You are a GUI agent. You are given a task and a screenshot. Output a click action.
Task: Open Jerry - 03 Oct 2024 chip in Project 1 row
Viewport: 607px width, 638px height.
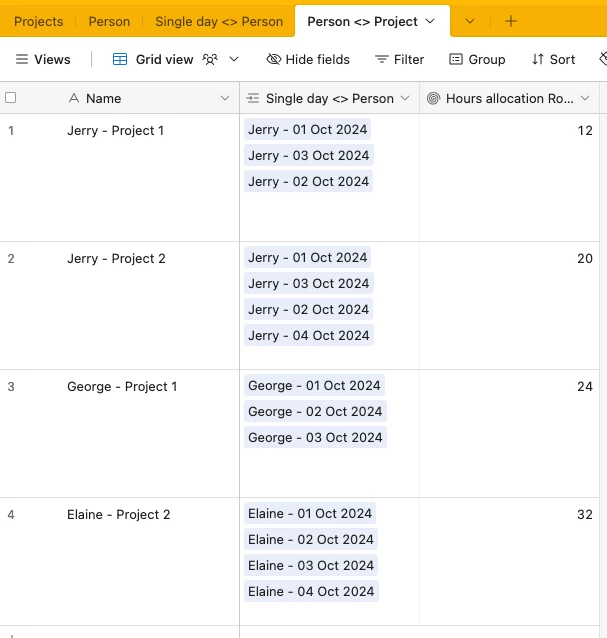tap(309, 155)
